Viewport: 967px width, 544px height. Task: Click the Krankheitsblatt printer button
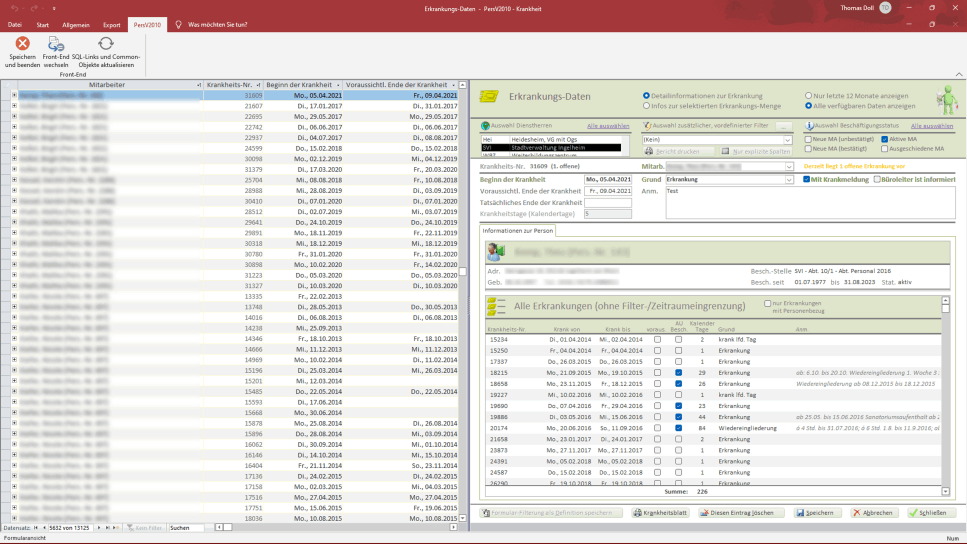tap(661, 513)
